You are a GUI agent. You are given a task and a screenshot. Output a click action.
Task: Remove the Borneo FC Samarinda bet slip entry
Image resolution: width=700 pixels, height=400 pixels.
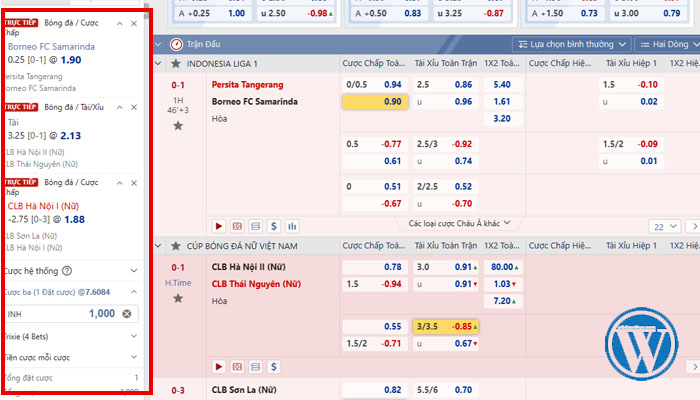pos(134,24)
